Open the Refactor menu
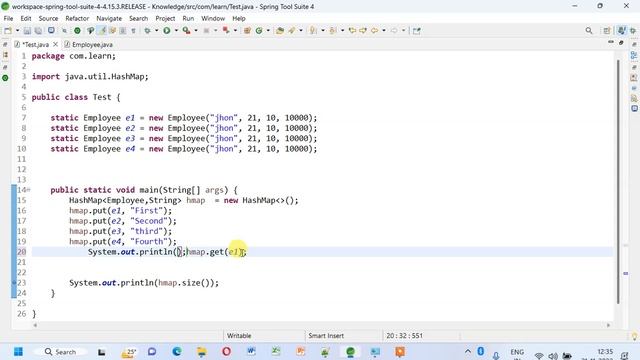 click(x=77, y=18)
